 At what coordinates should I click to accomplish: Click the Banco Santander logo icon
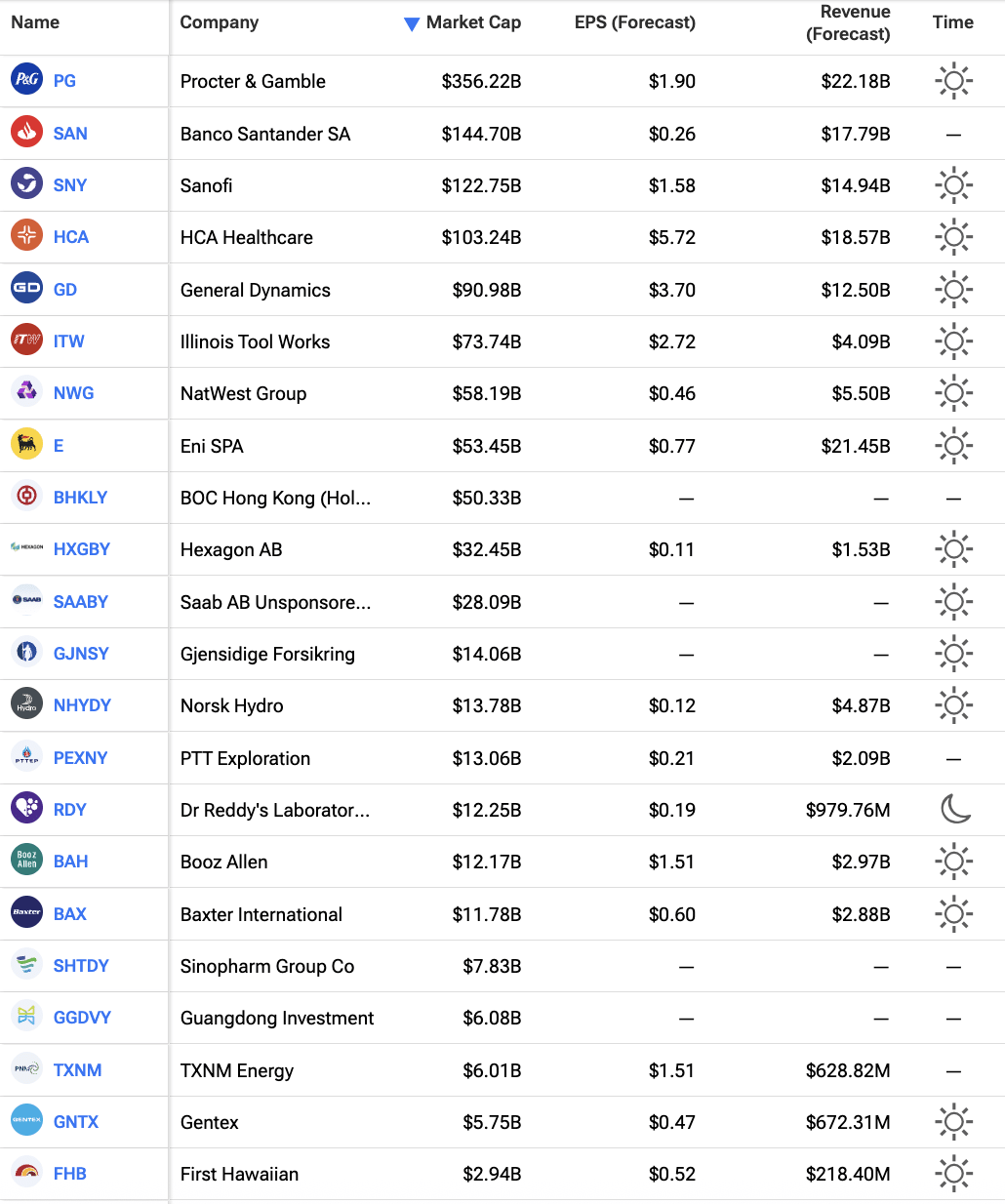coord(26,133)
